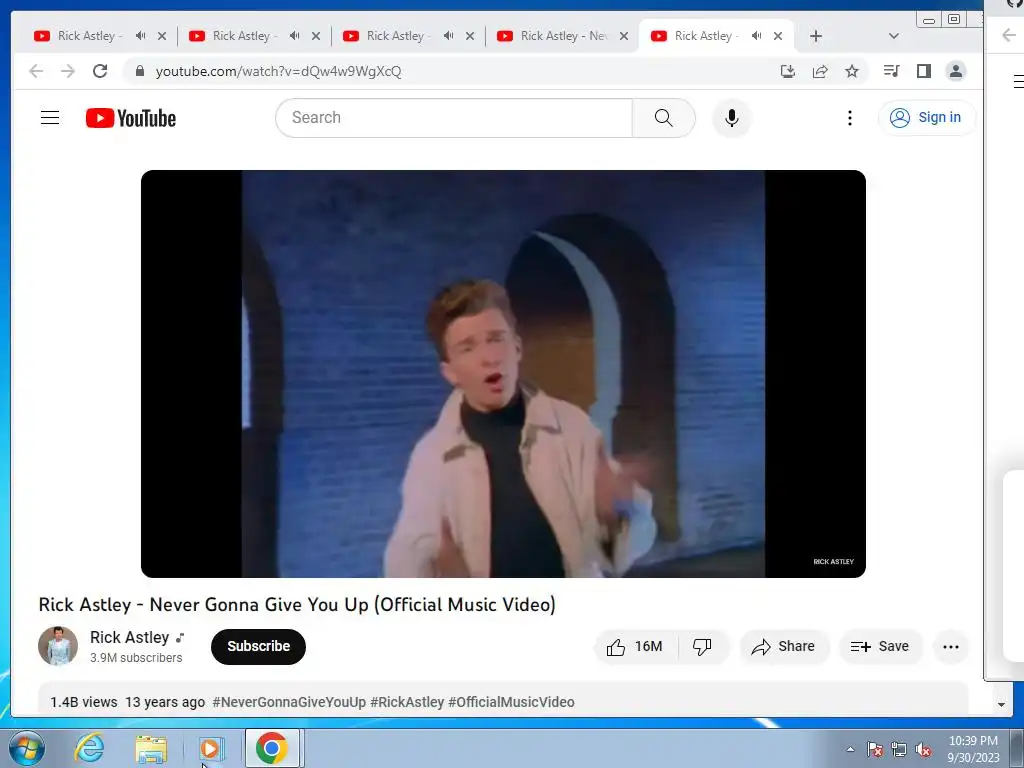This screenshot has height=768, width=1024.
Task: View site info padlock icon
Action: [140, 71]
